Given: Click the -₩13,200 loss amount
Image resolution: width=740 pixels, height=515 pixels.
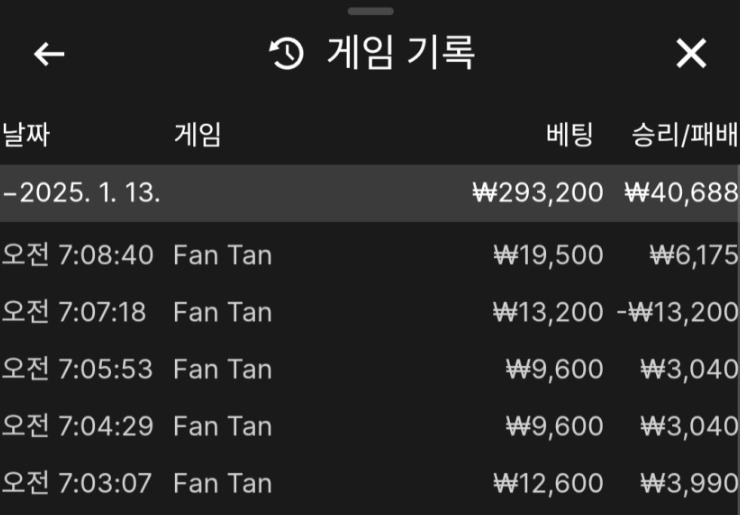Looking at the screenshot, I should [678, 312].
